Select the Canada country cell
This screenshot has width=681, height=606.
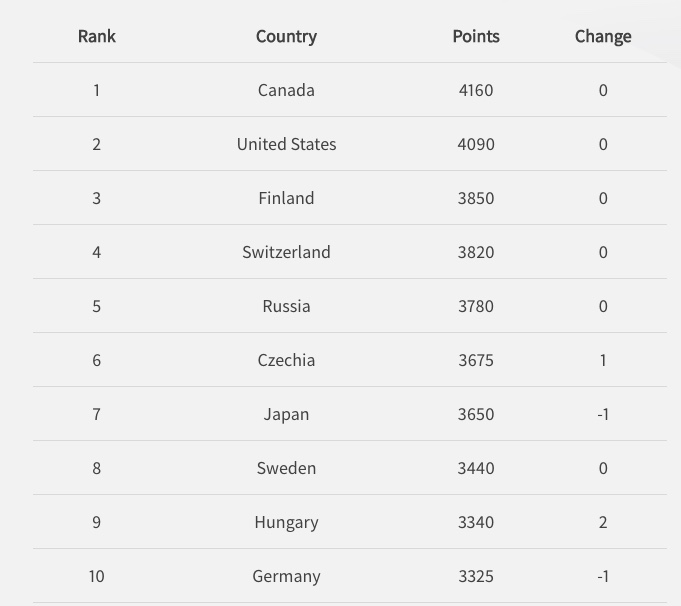[x=286, y=90]
